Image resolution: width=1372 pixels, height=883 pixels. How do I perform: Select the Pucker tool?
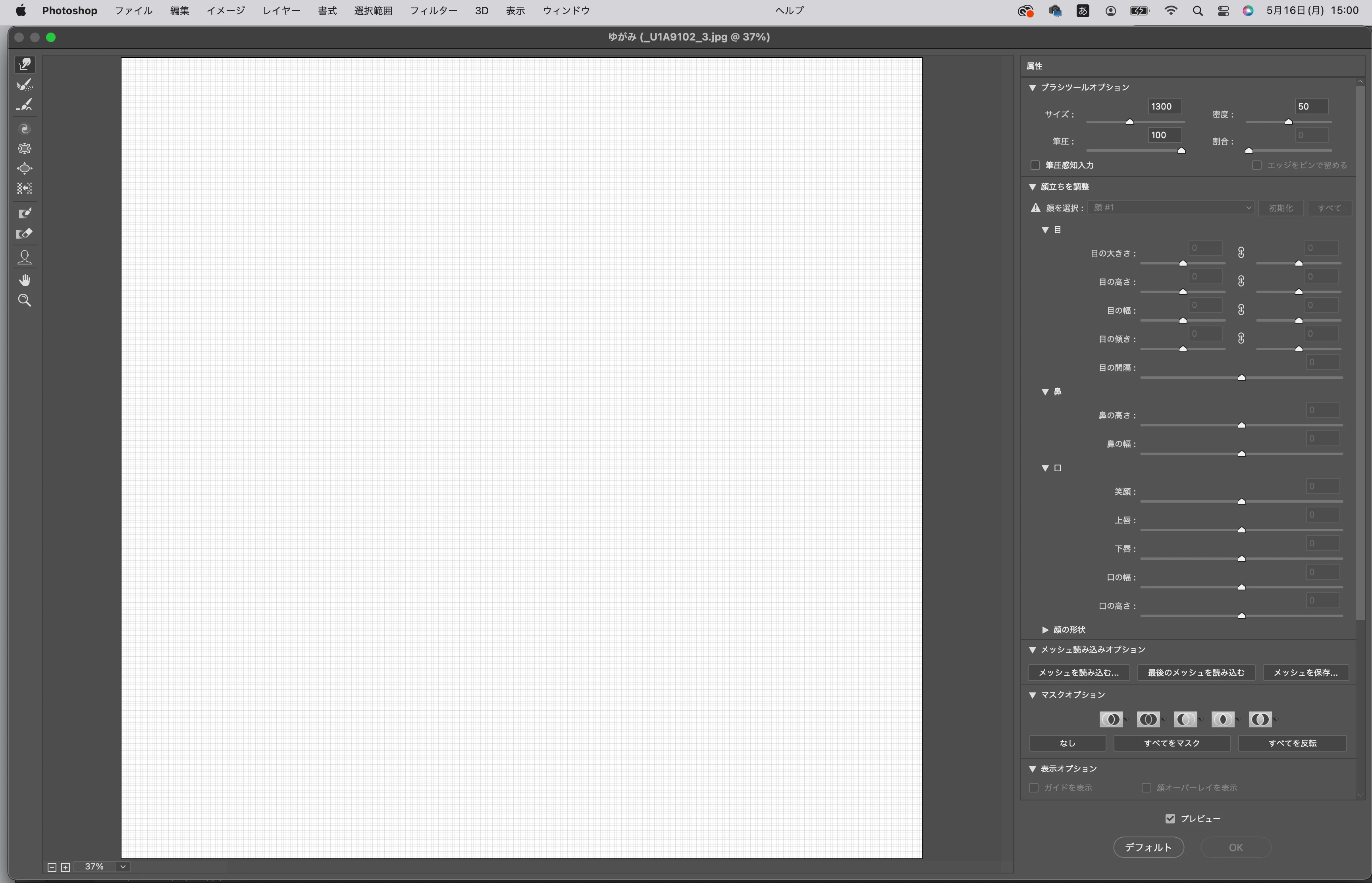pos(25,148)
